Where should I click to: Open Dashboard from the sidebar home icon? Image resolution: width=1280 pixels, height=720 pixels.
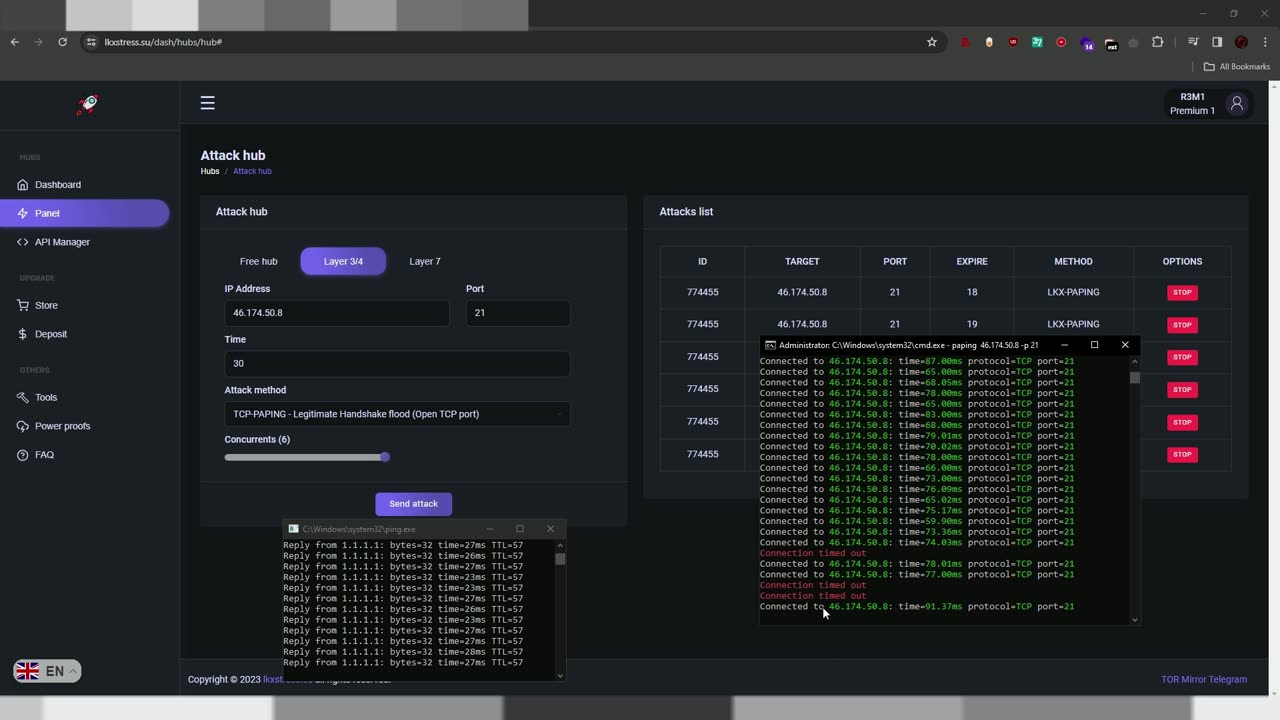pos(23,185)
